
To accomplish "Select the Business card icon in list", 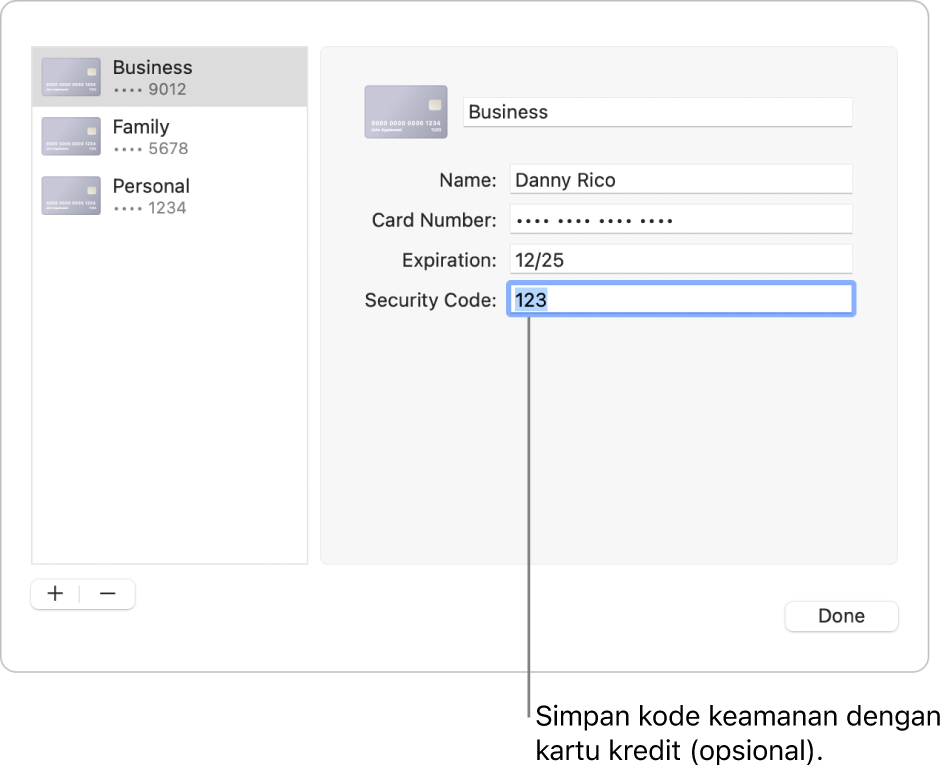I will click(71, 77).
